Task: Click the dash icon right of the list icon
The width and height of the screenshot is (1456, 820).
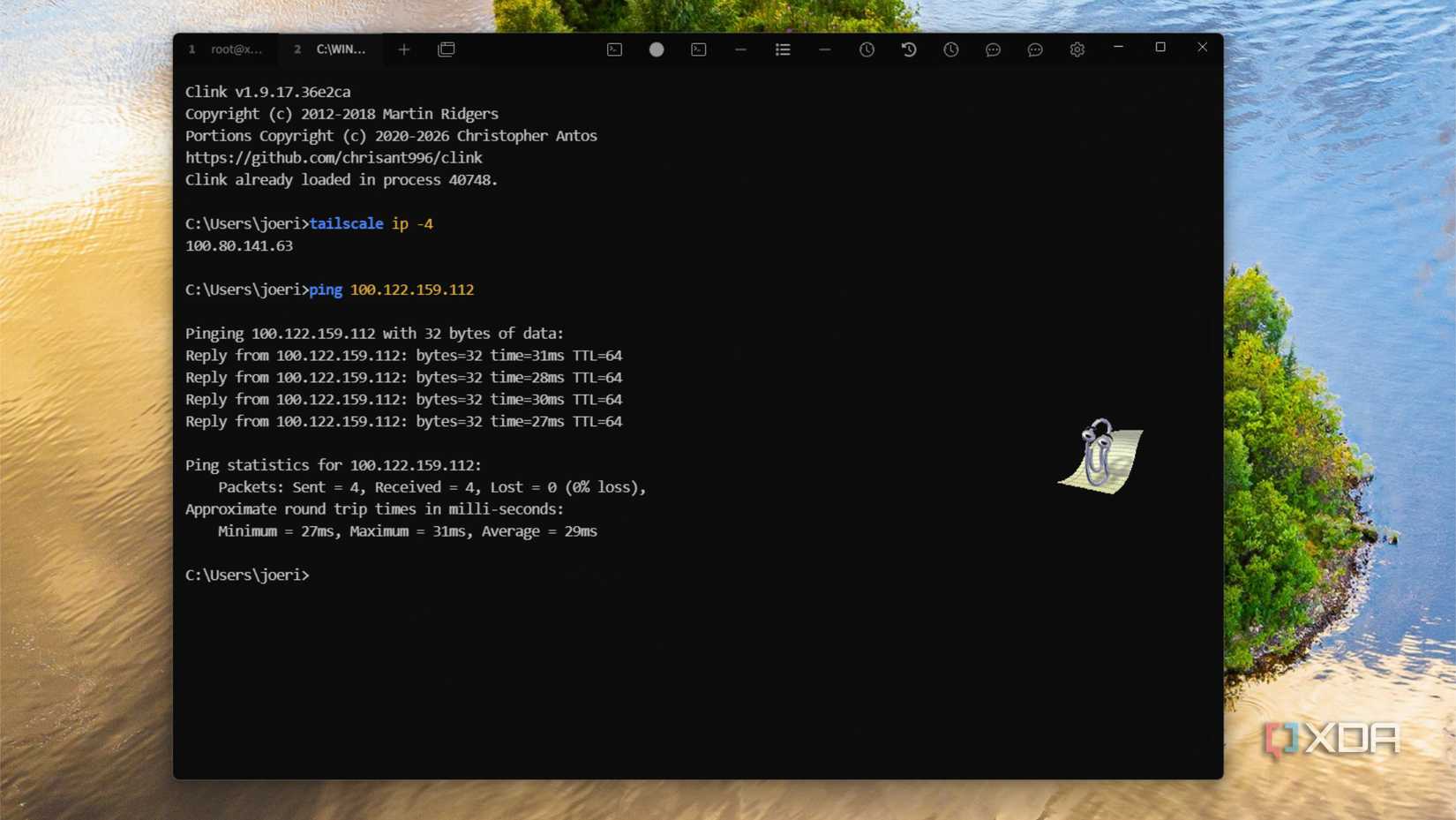Action: click(x=825, y=49)
